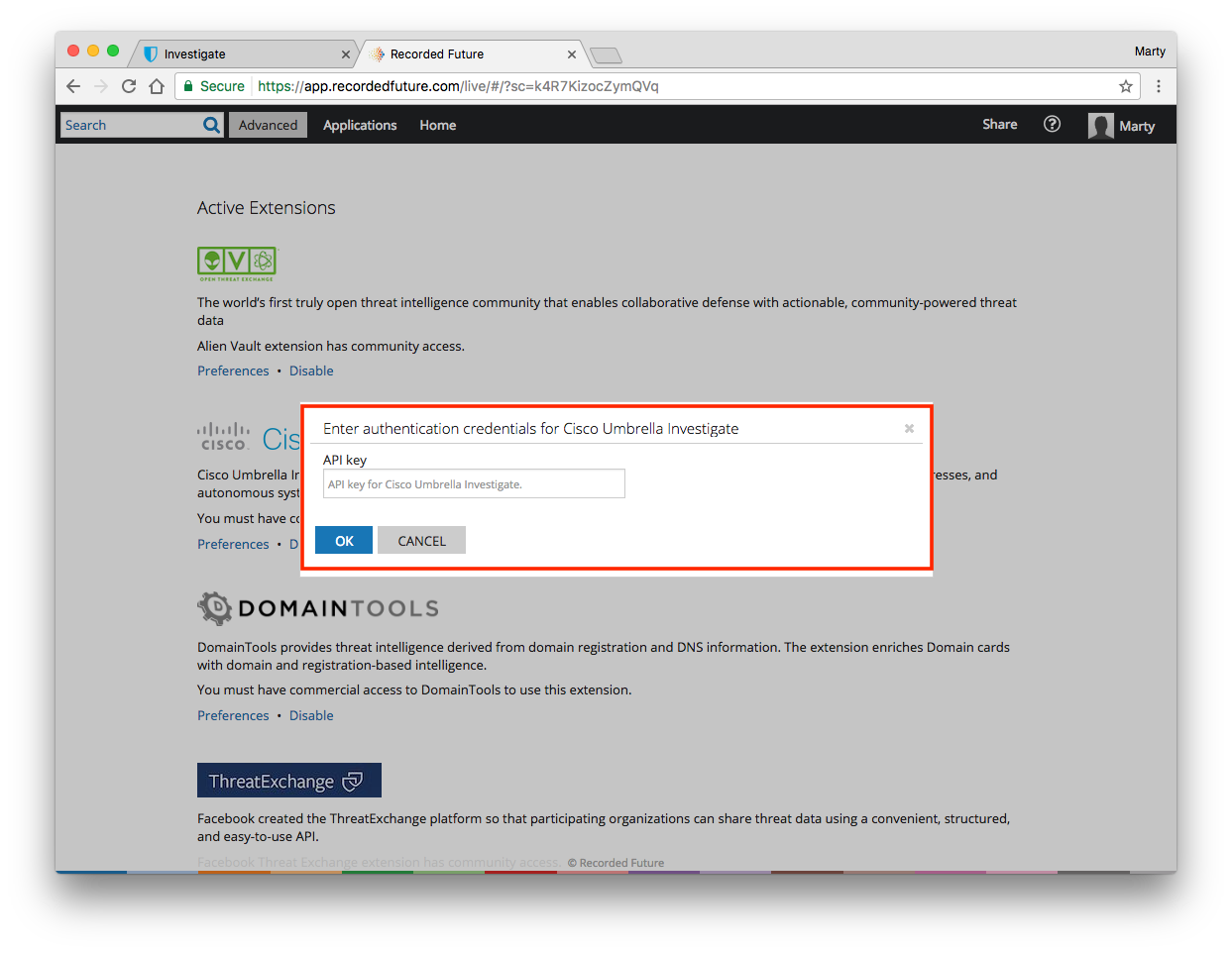Click the ThreatExchange logo

(x=288, y=781)
